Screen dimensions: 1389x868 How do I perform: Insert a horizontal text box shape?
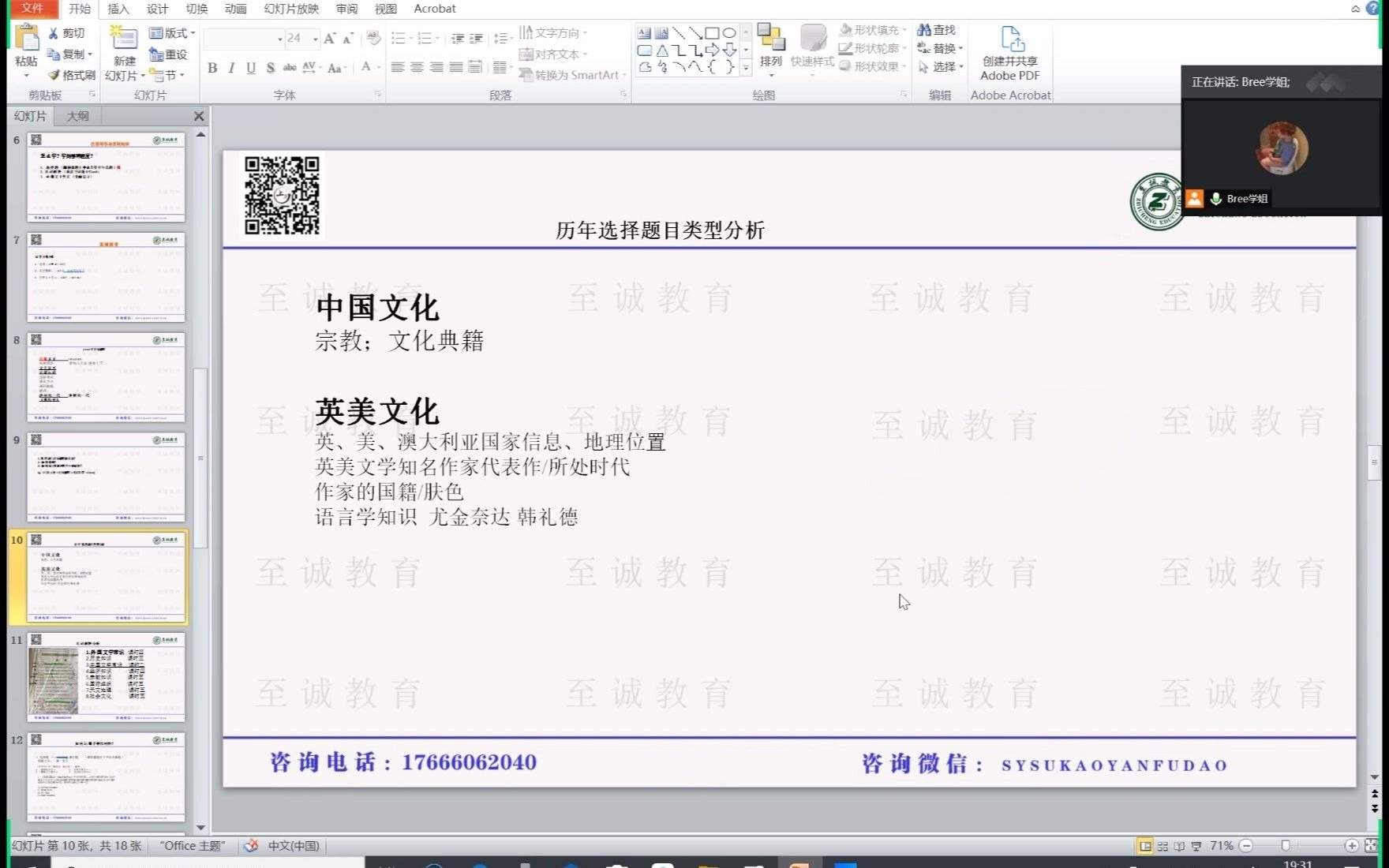click(x=644, y=33)
